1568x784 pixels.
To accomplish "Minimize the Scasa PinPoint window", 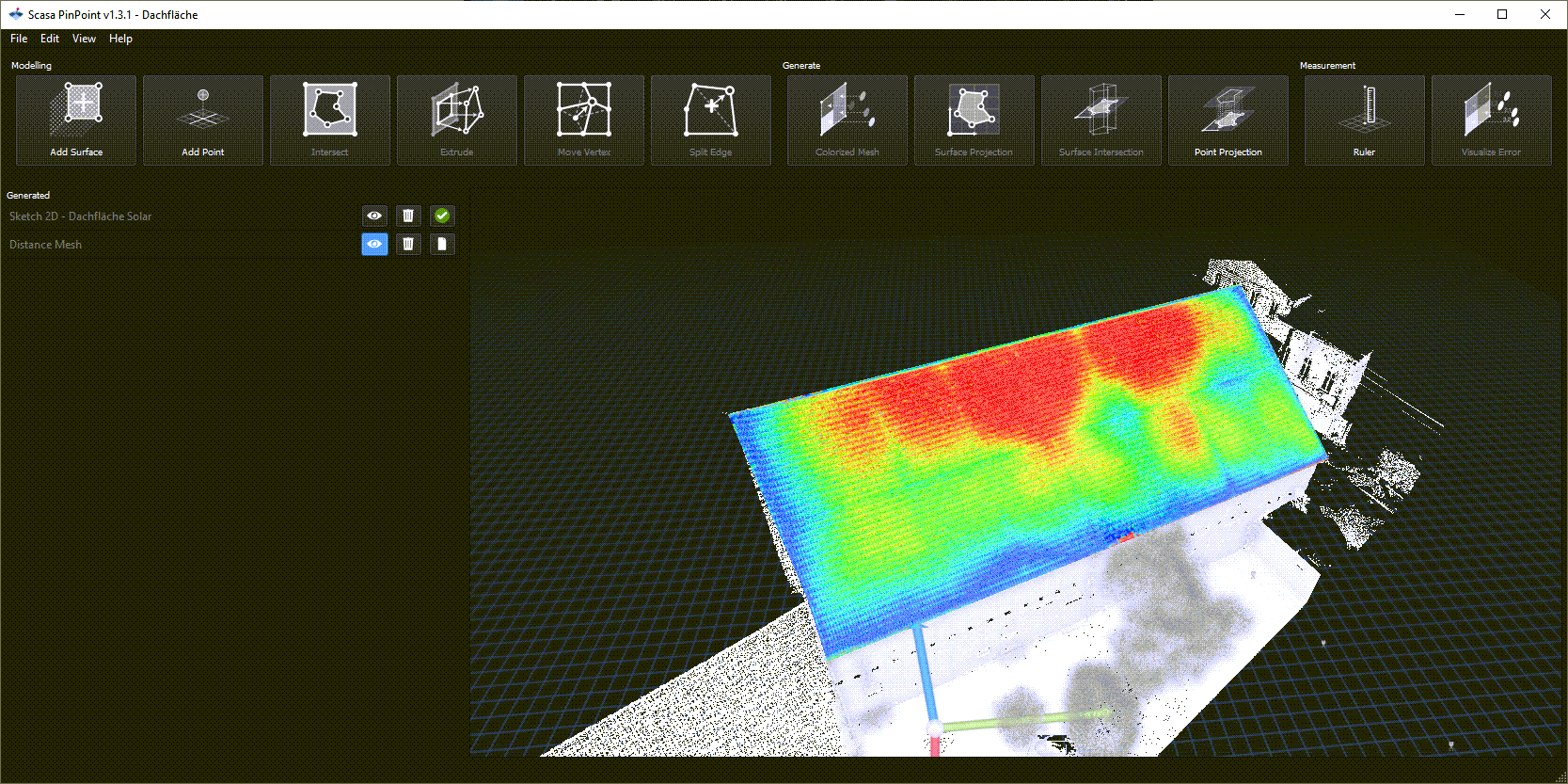I will point(1460,14).
